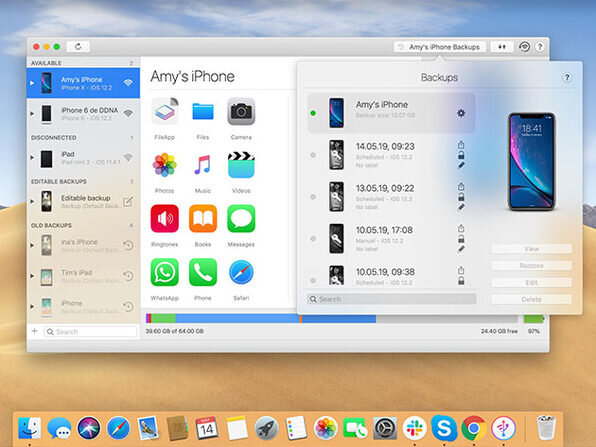Screen dimensions: 596x447
Task: Click edit pencil for 10.05.19, 17:08 backup
Action: pos(461,249)
